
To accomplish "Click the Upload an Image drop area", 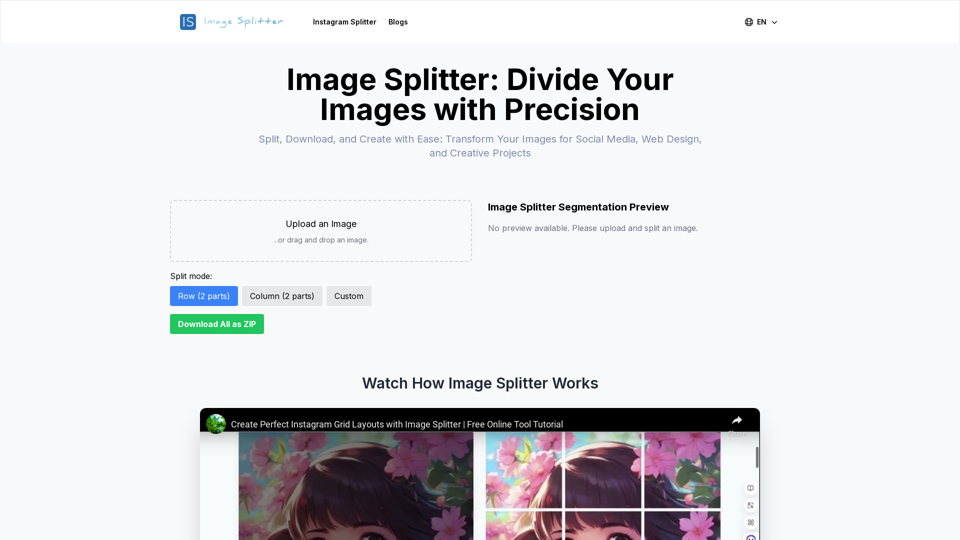I will click(x=321, y=231).
